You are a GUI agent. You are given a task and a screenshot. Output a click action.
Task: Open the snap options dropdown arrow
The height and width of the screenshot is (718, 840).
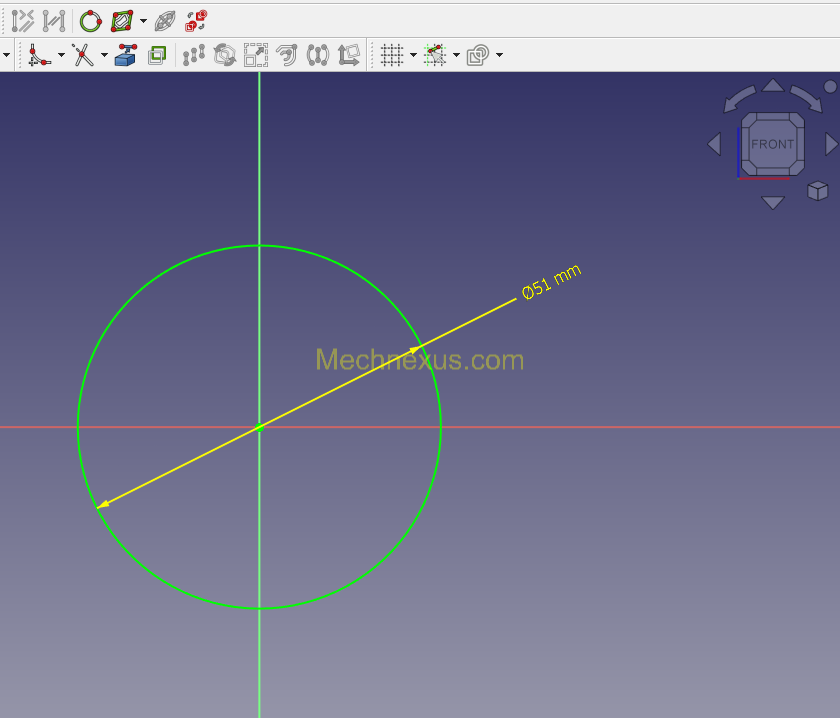tap(456, 55)
